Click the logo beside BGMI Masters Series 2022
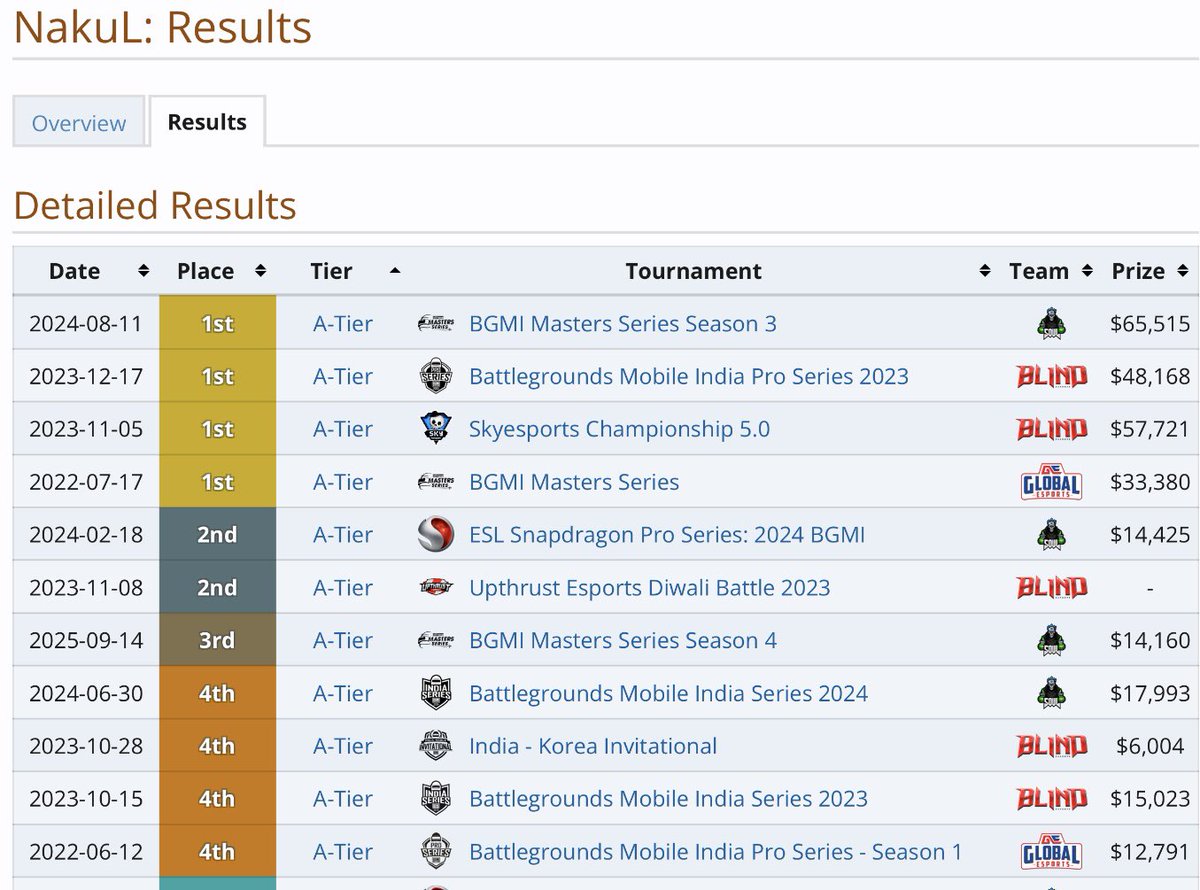Viewport: 1200px width, 890px height. coord(436,482)
